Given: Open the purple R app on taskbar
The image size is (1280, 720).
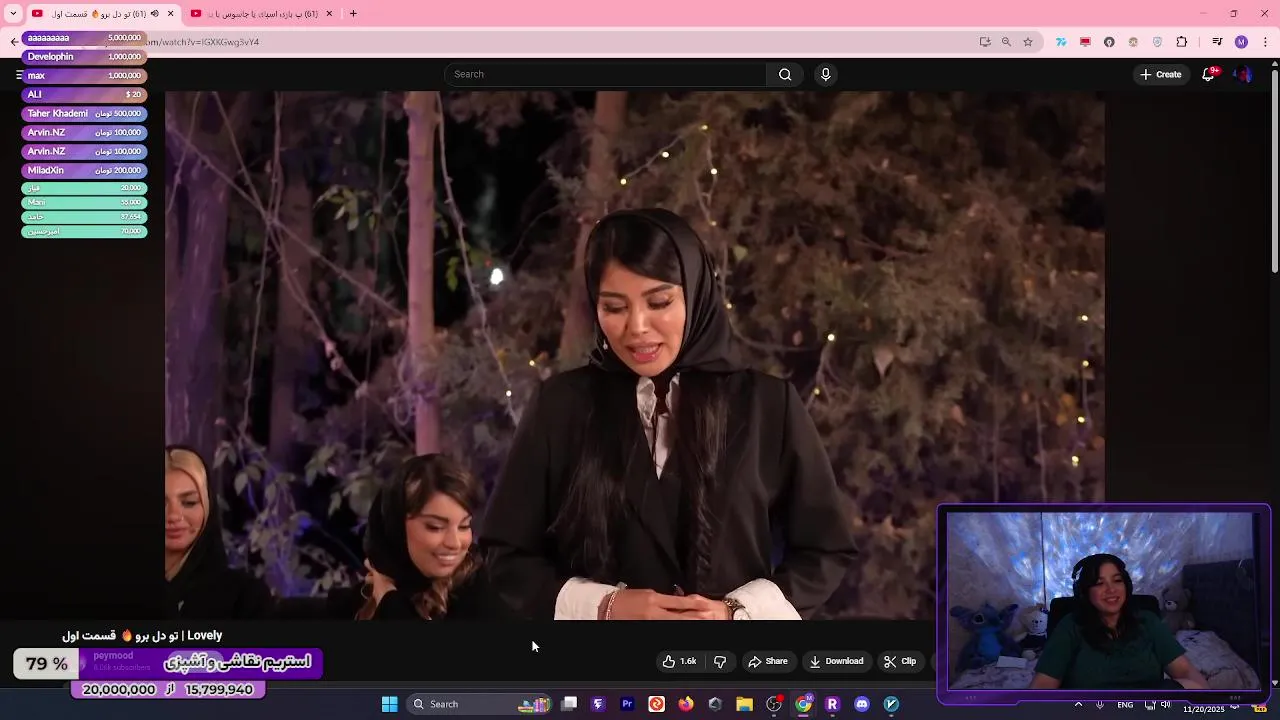Looking at the screenshot, I should coord(832,704).
